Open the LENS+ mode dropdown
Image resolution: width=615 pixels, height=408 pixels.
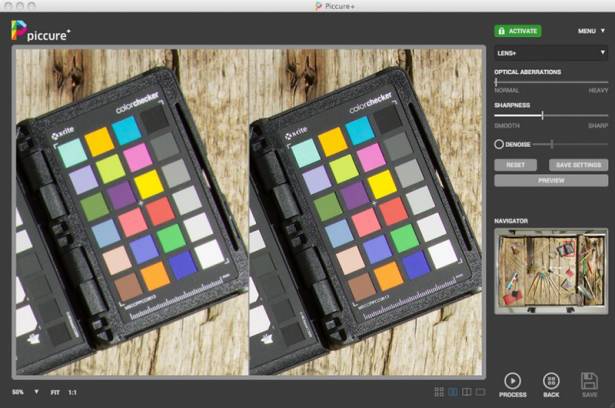pyautogui.click(x=551, y=53)
